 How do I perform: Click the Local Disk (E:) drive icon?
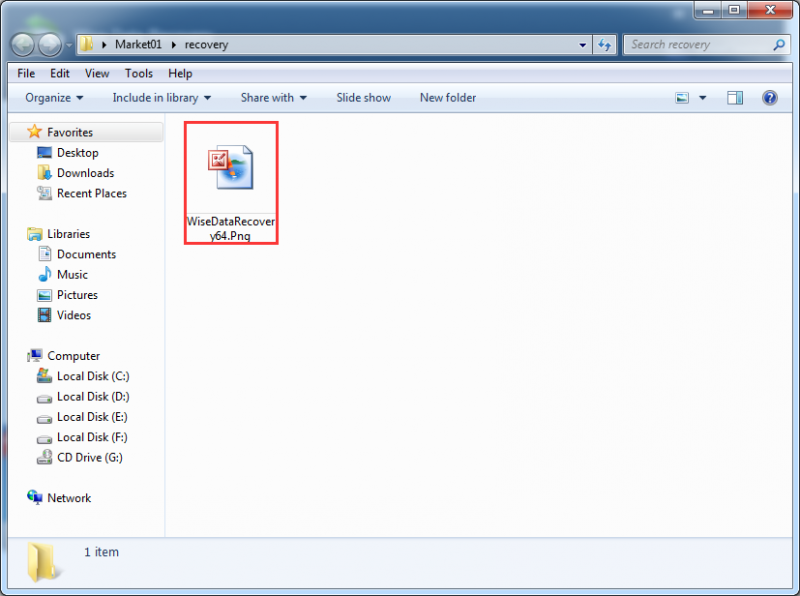click(x=44, y=419)
